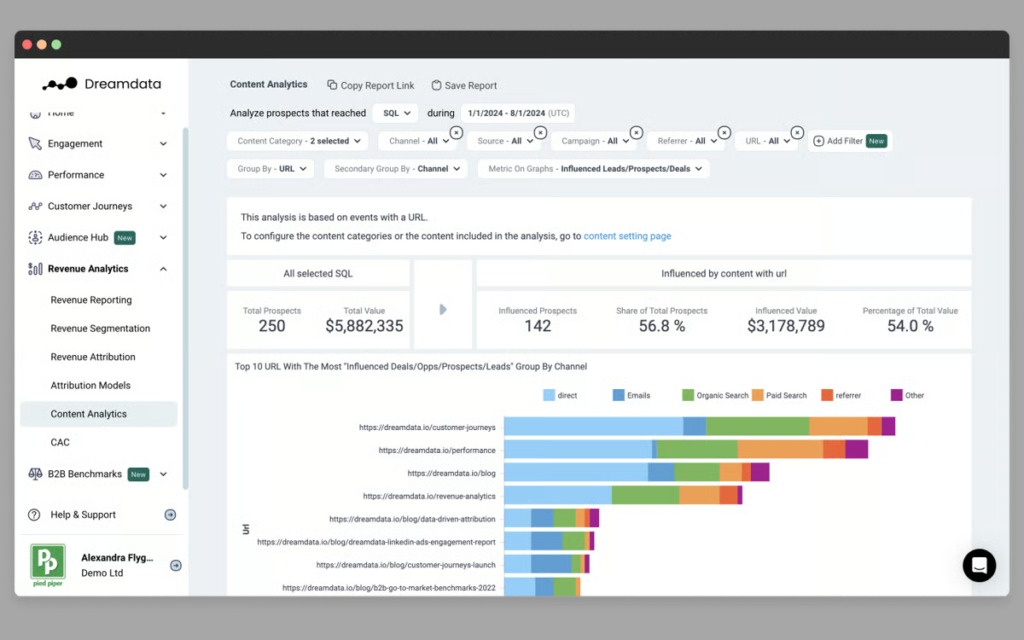Open the Content Category 2 selected dropdown

(298, 141)
